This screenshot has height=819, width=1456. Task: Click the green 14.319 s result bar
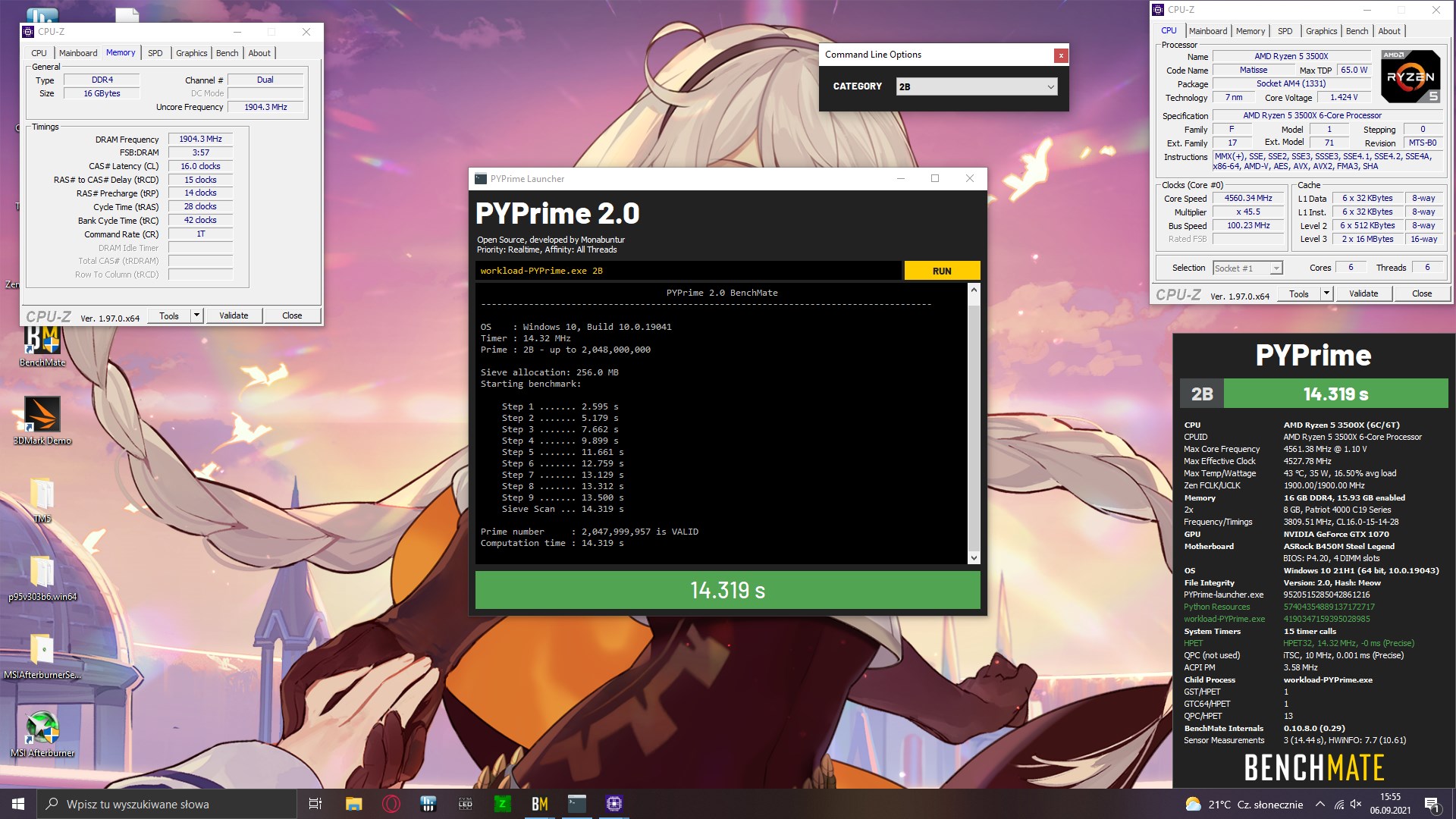click(727, 590)
